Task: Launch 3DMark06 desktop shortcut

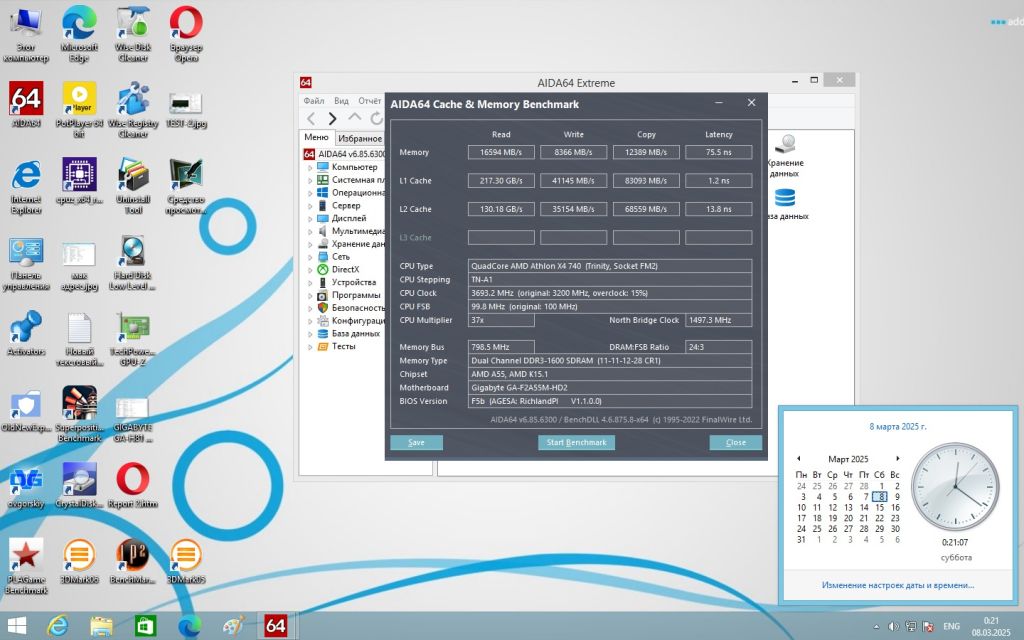Action: [79, 562]
